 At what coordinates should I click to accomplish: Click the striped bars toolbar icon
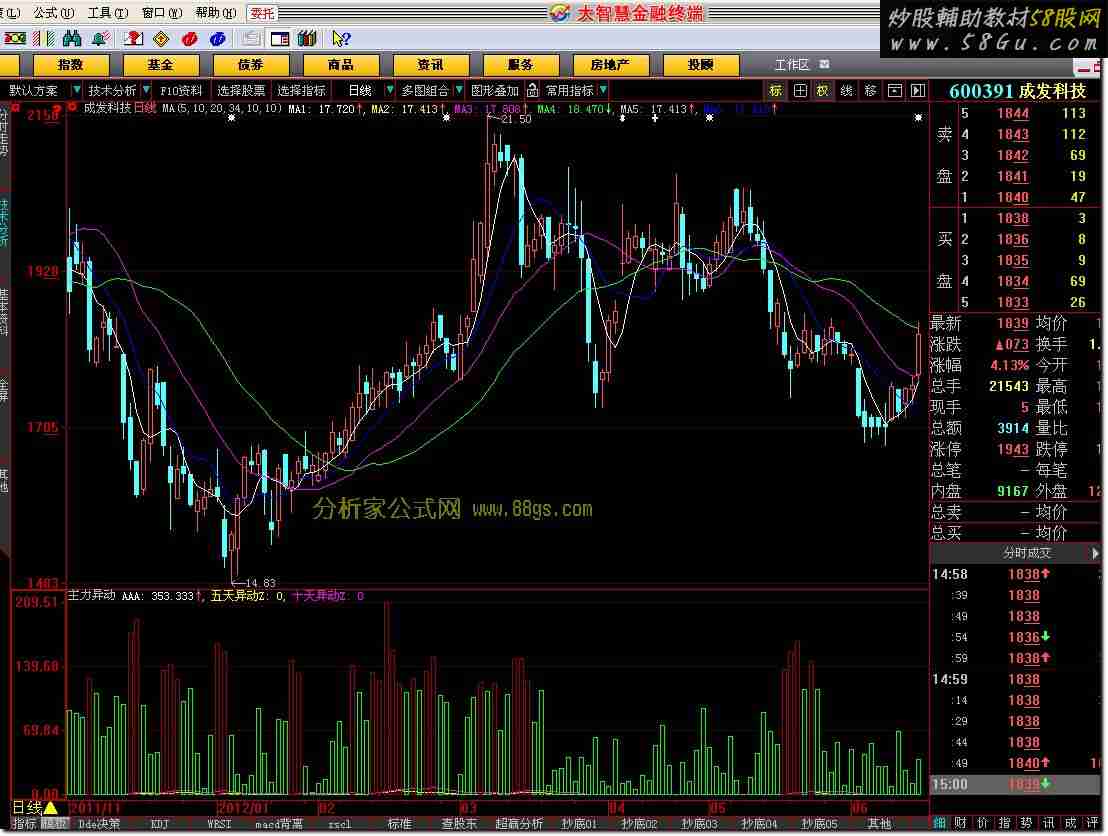point(44,39)
